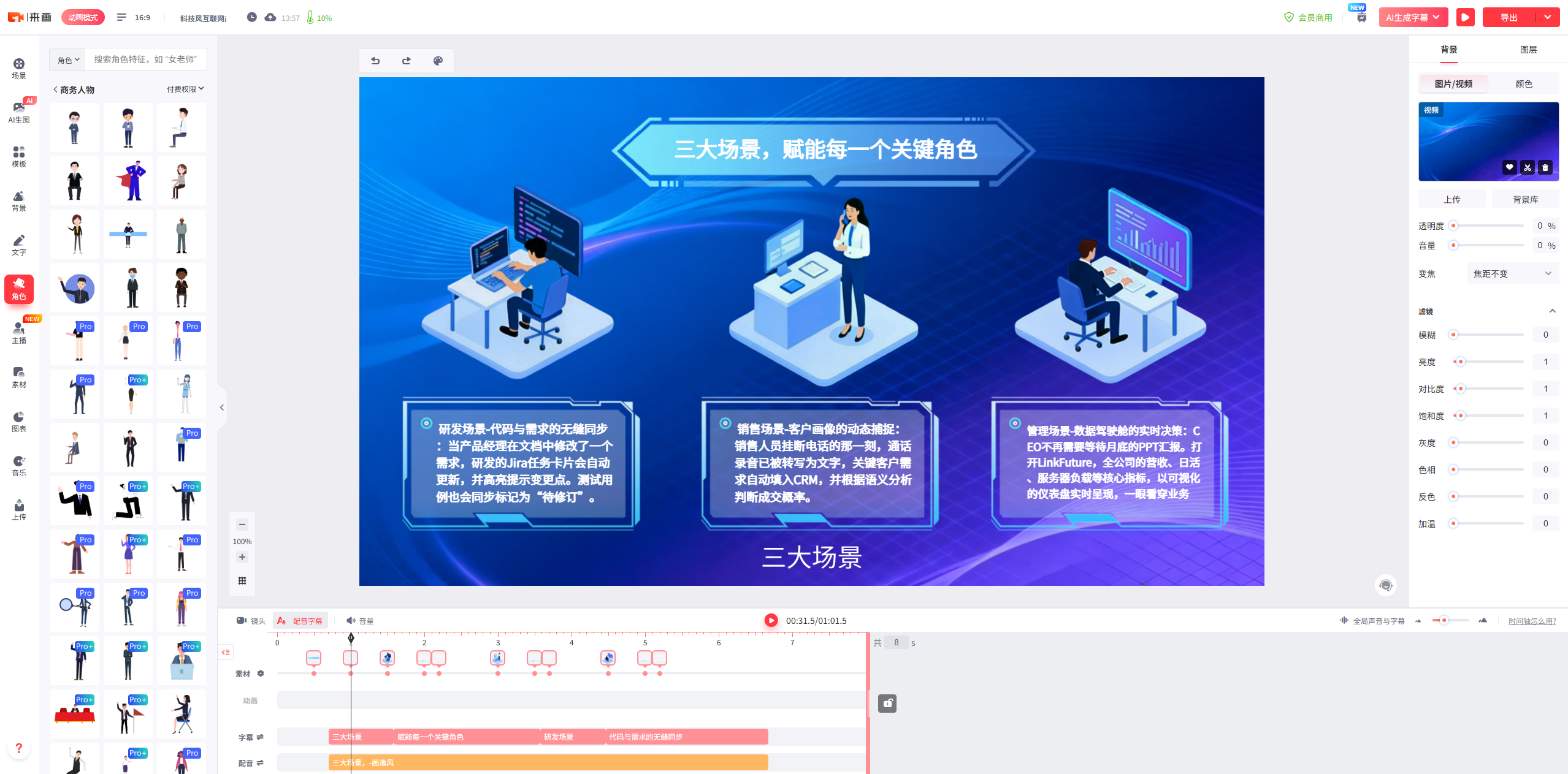This screenshot has width=1568, height=774.
Task: Select the 颜色 background tab
Action: [x=1523, y=84]
